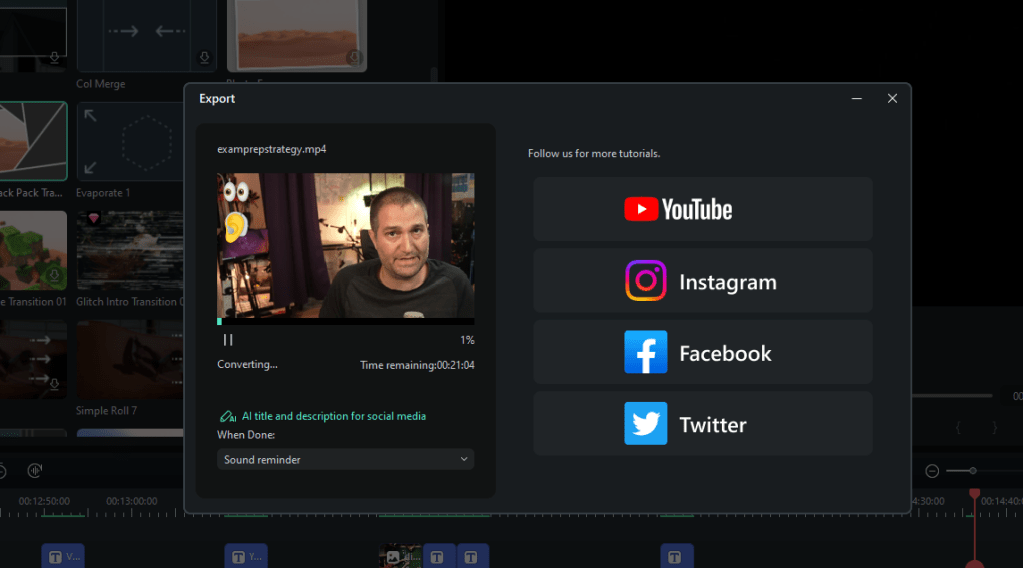1023x568 pixels.
Task: Click the examprepstrategy.mp4 file name
Action: pos(271,149)
